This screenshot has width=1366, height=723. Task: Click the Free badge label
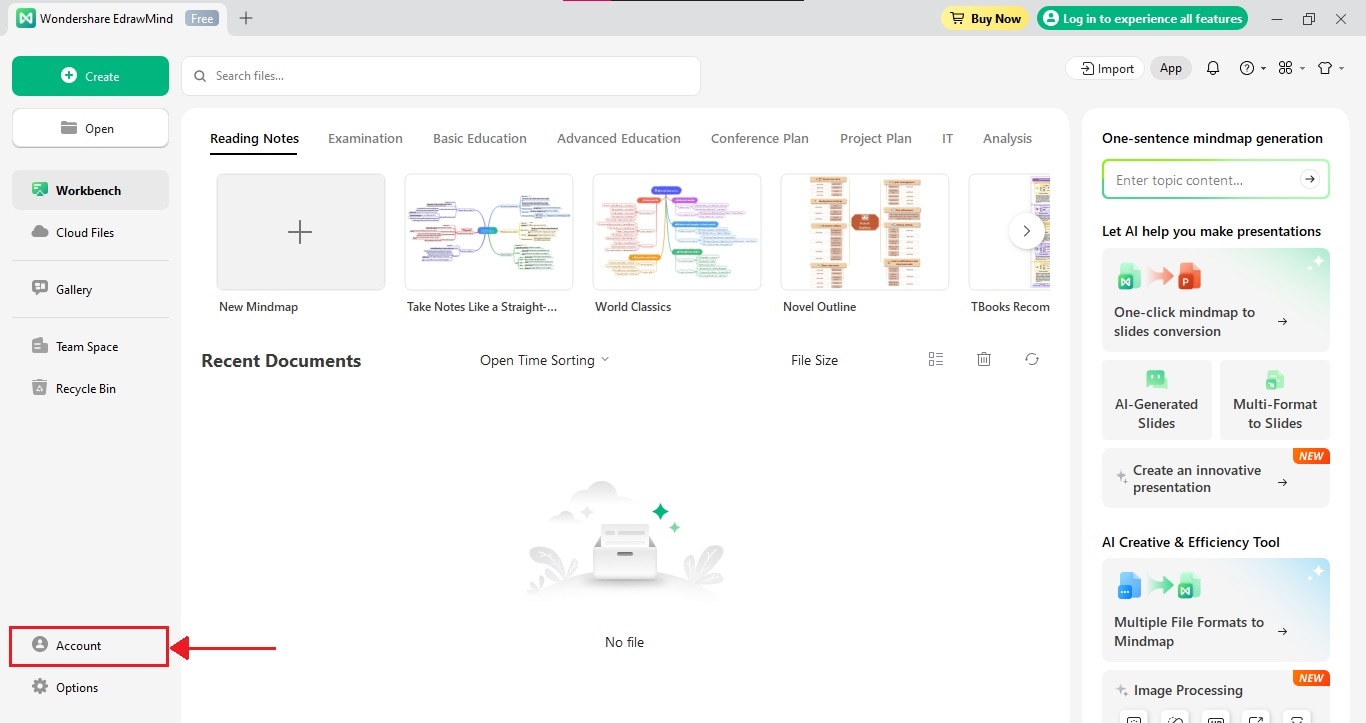[x=202, y=18]
